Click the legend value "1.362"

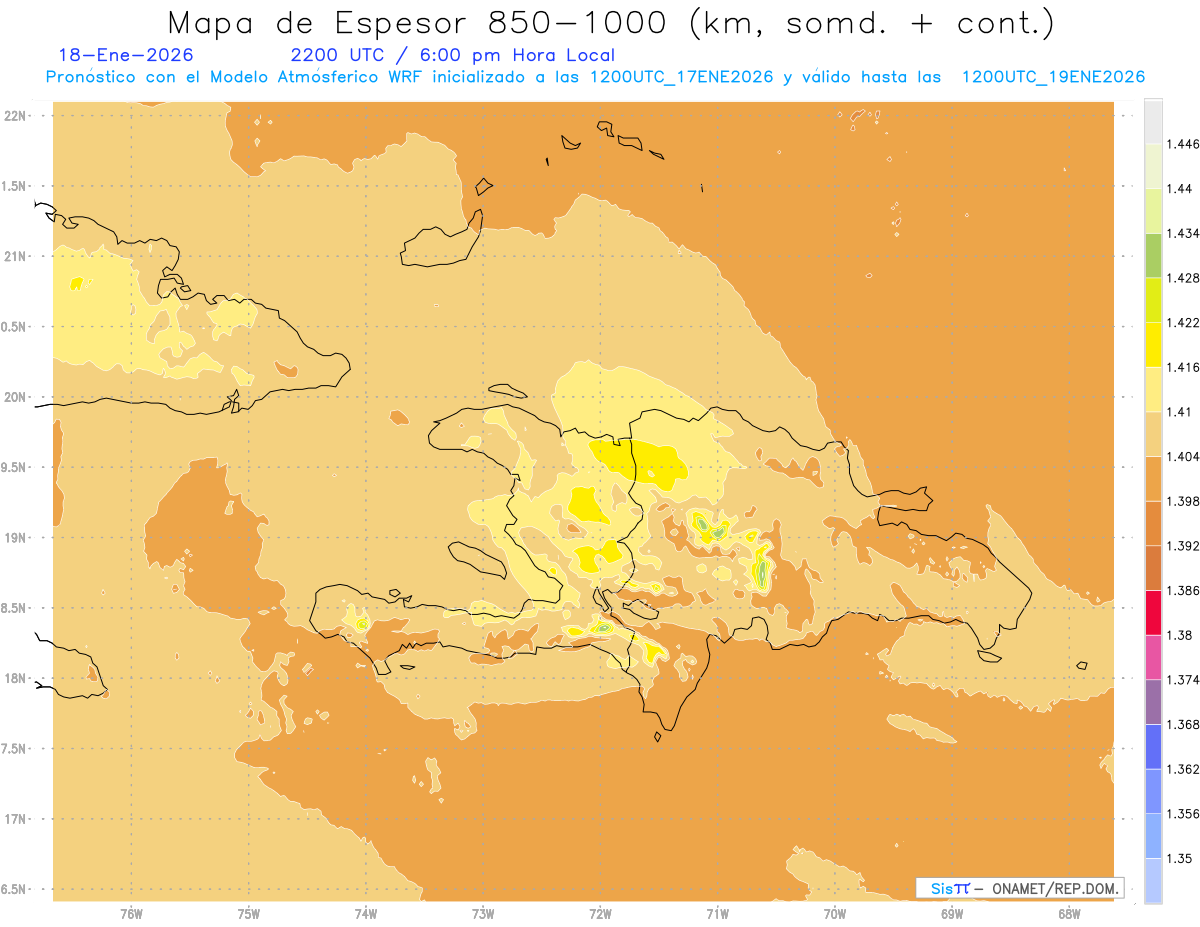1184,769
